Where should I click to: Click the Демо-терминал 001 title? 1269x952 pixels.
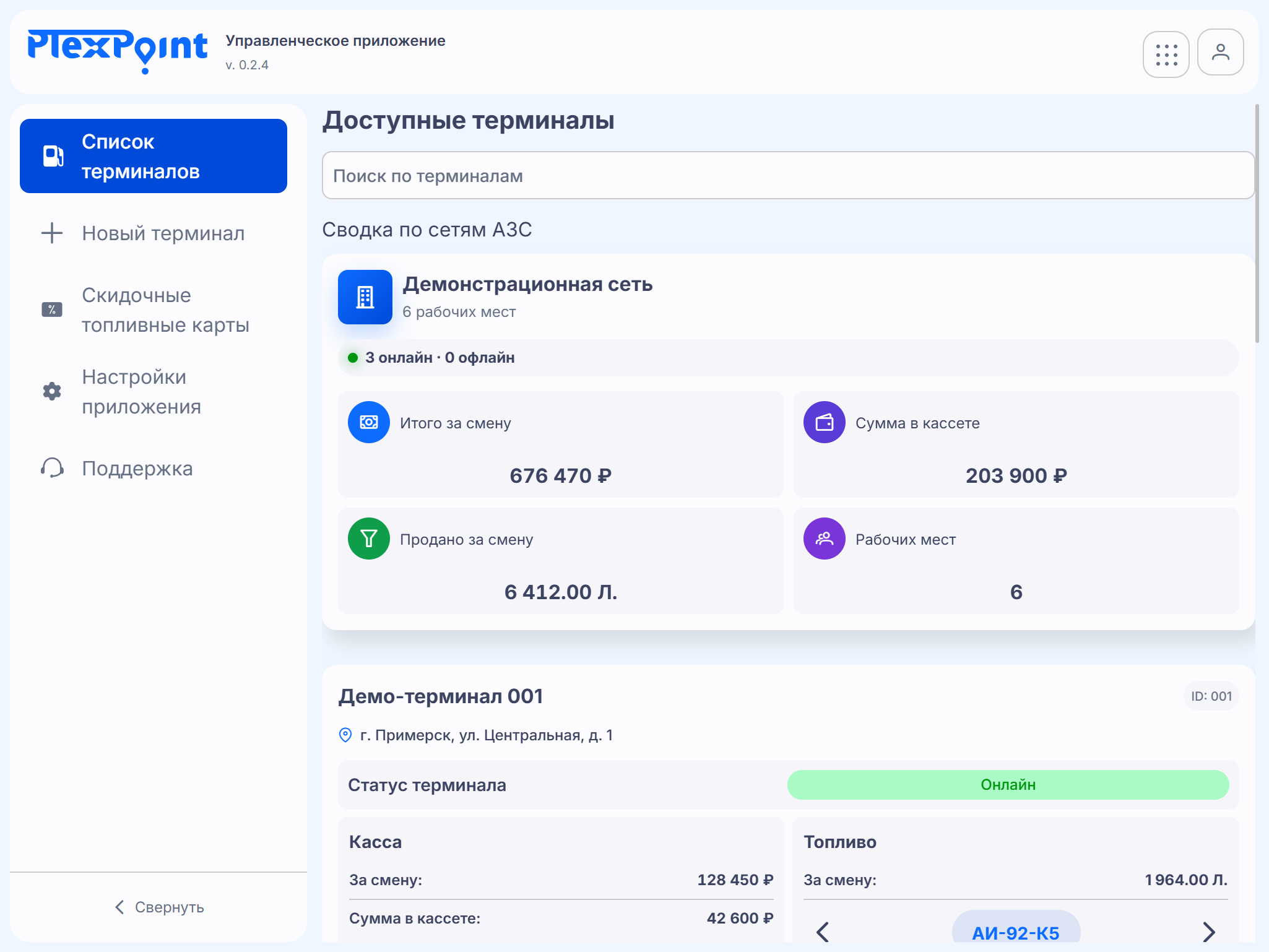tap(440, 696)
